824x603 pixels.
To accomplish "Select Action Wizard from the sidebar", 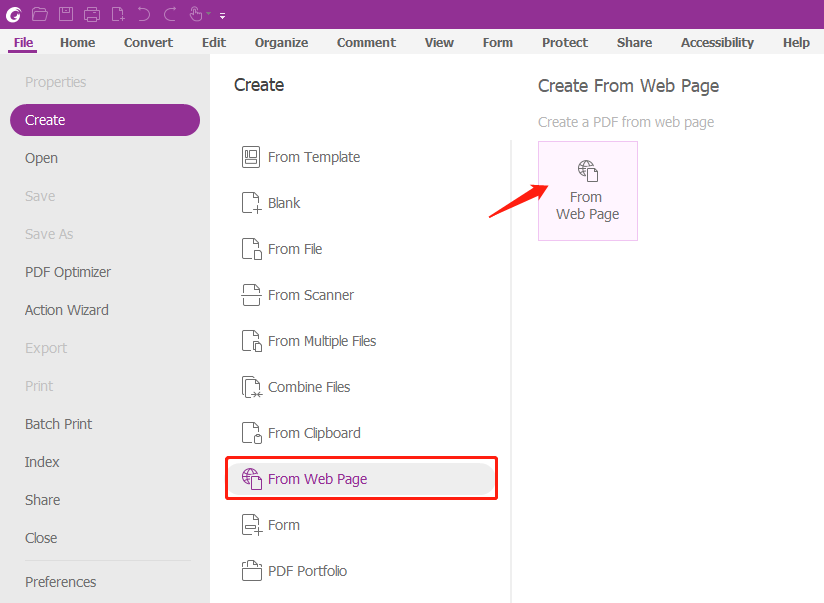I will click(67, 310).
